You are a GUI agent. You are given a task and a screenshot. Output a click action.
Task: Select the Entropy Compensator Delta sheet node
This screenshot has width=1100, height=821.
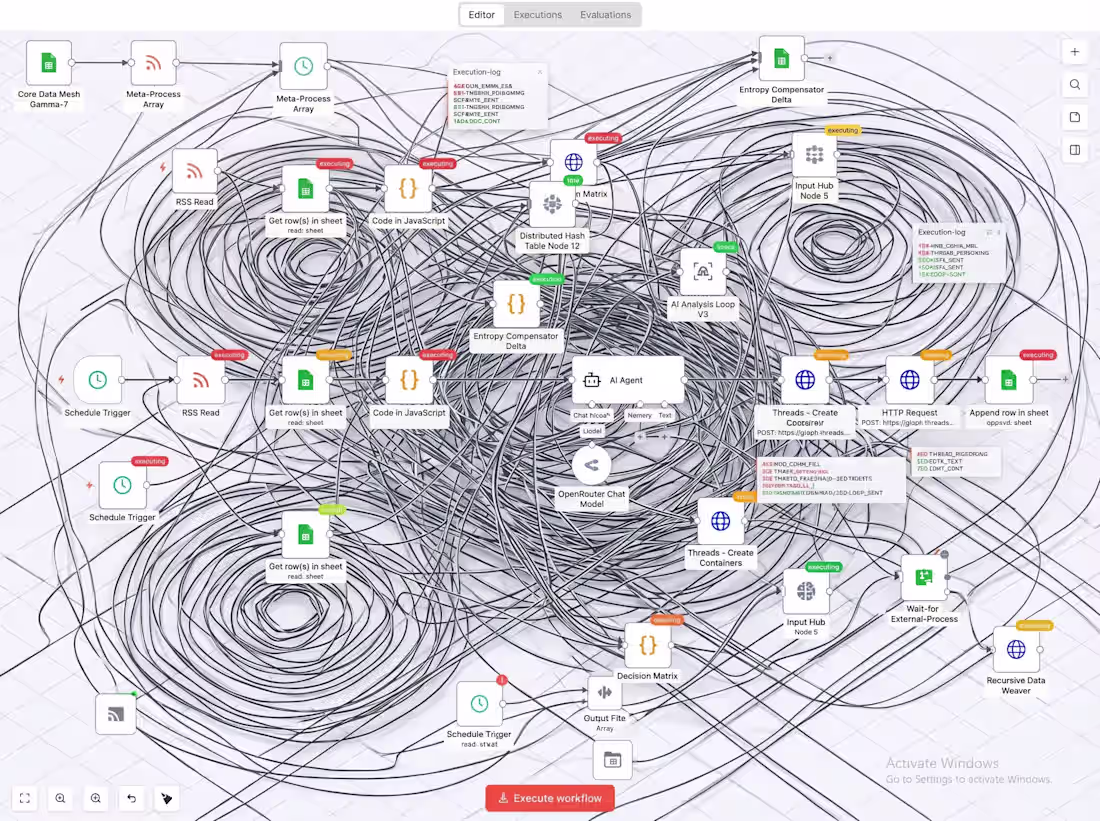point(782,59)
